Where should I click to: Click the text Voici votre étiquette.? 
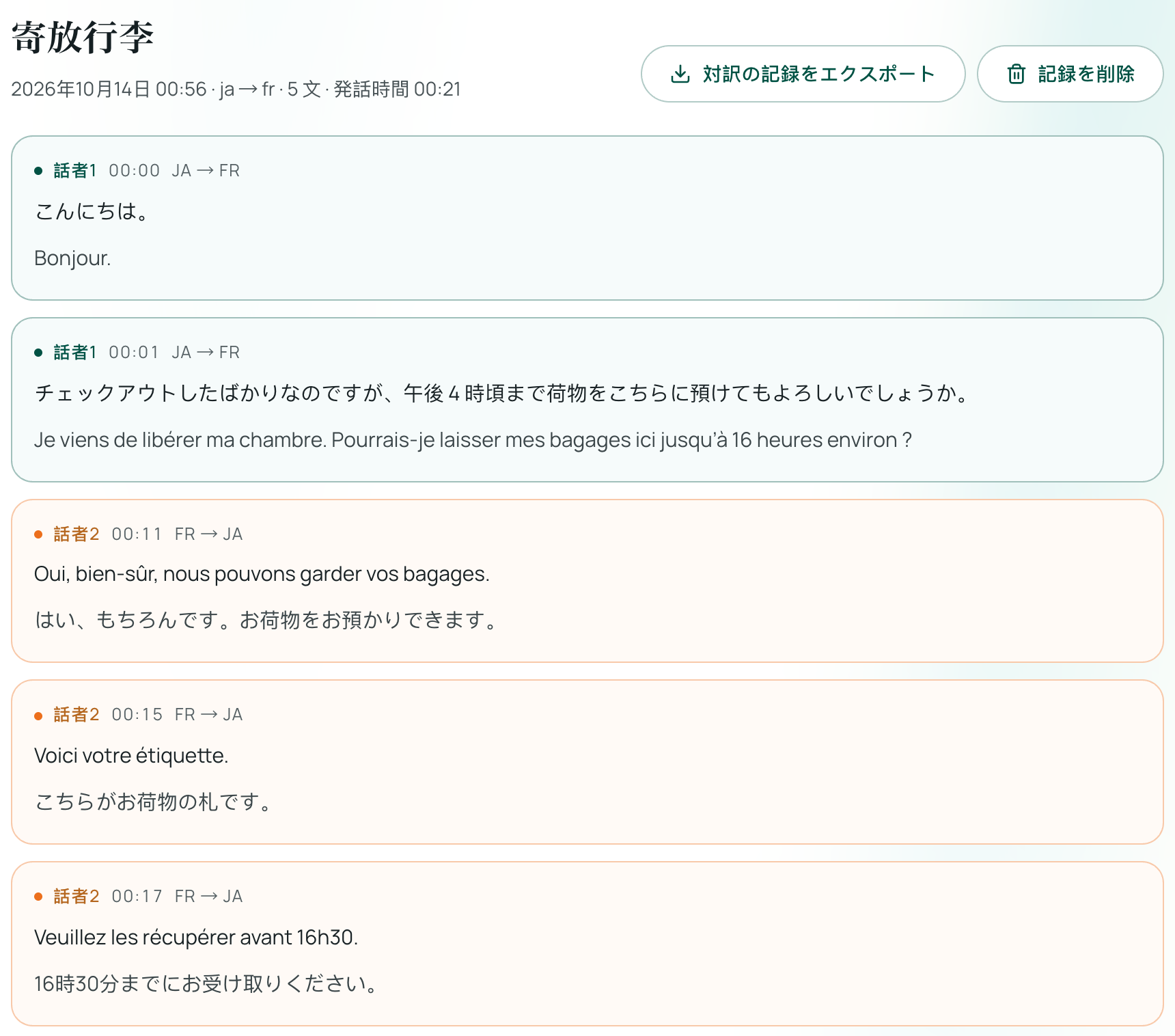pos(131,756)
